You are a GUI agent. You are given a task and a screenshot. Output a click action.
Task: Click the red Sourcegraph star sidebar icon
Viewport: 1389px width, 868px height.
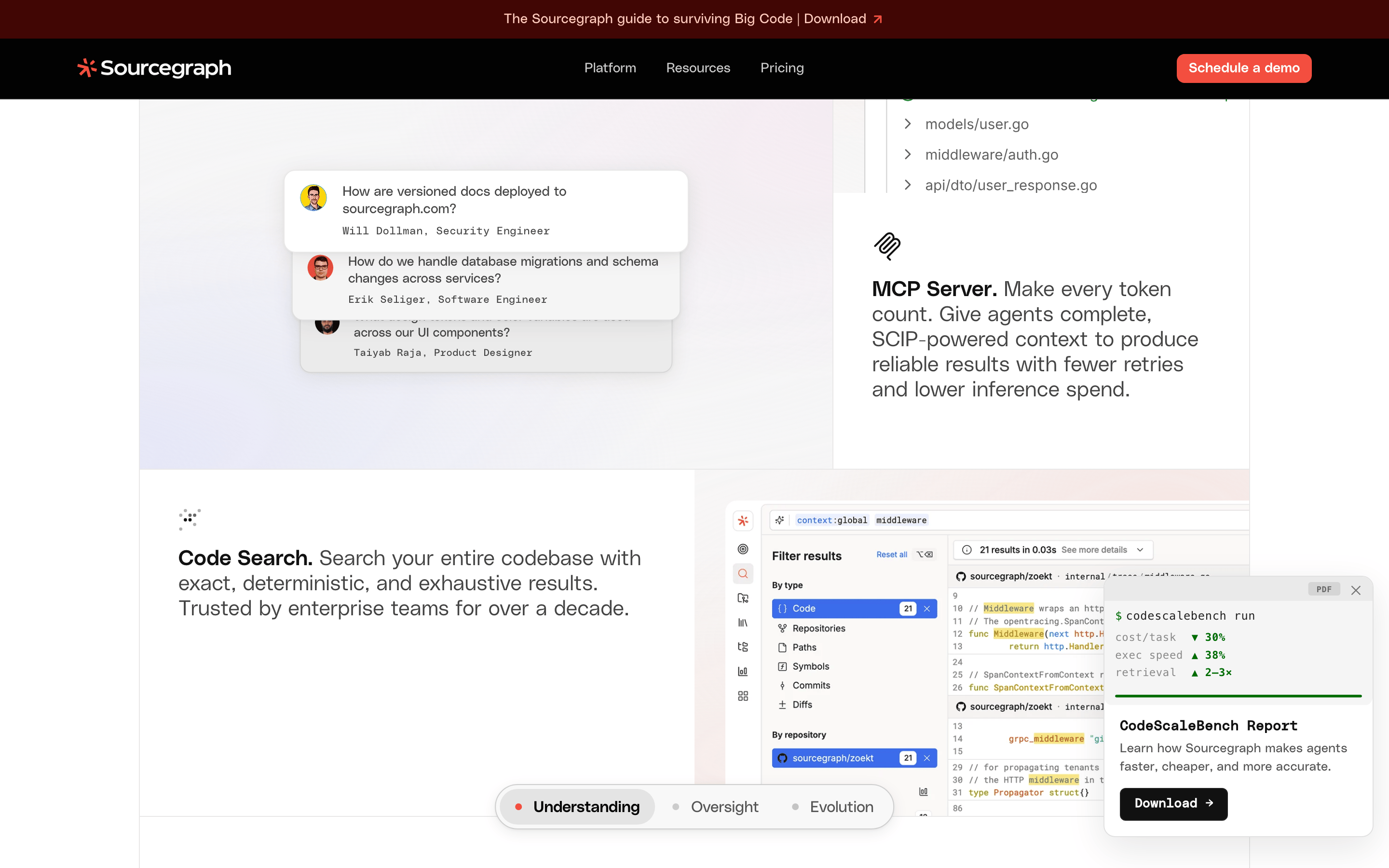coord(743,521)
